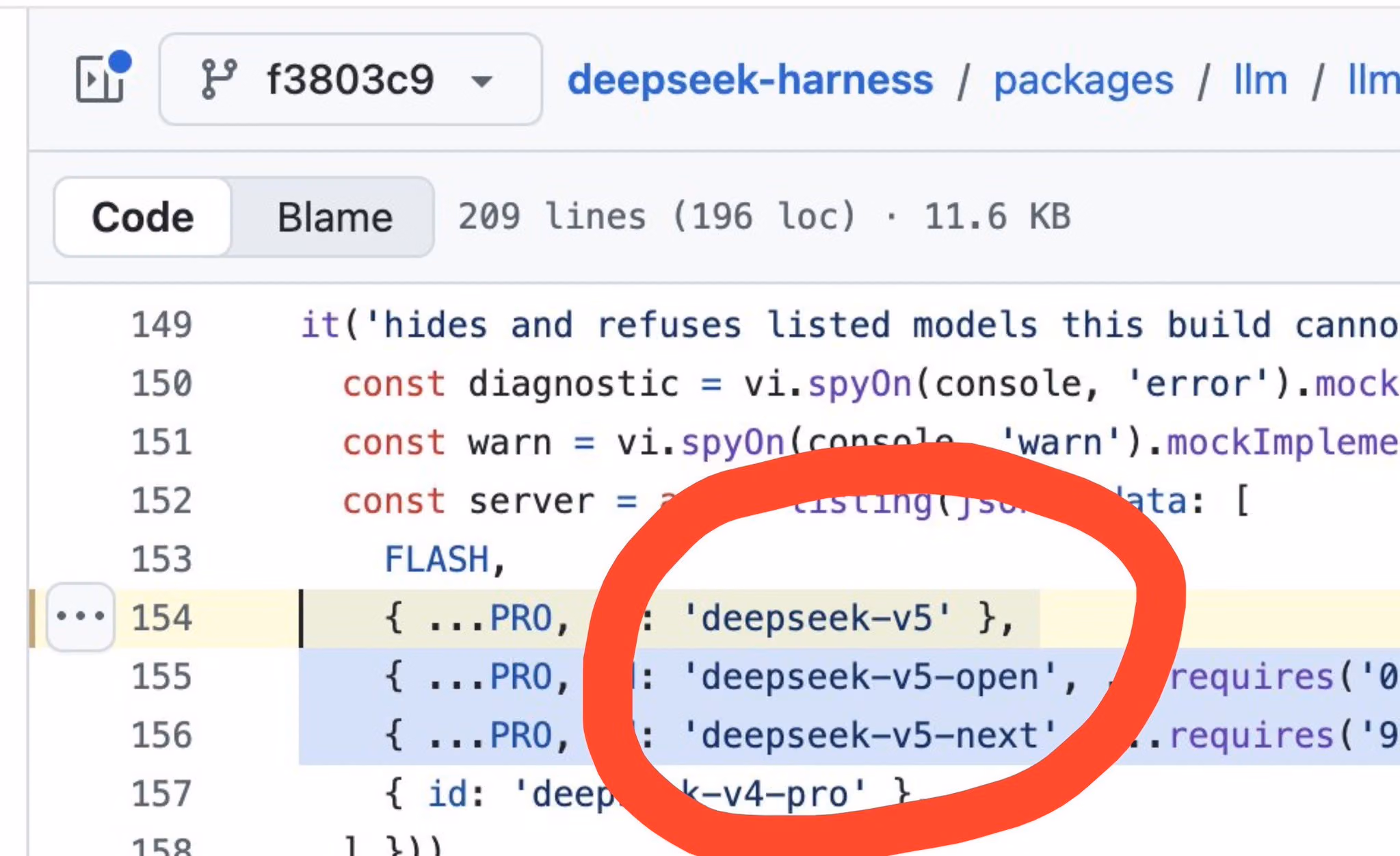Switch to the Blame view tab

334,218
